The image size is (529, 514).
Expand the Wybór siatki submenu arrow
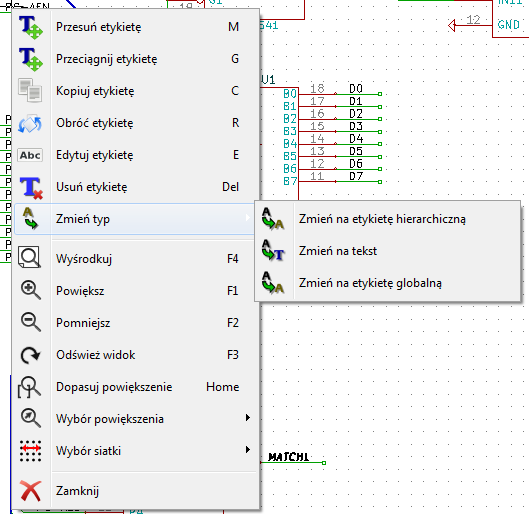coord(248,450)
